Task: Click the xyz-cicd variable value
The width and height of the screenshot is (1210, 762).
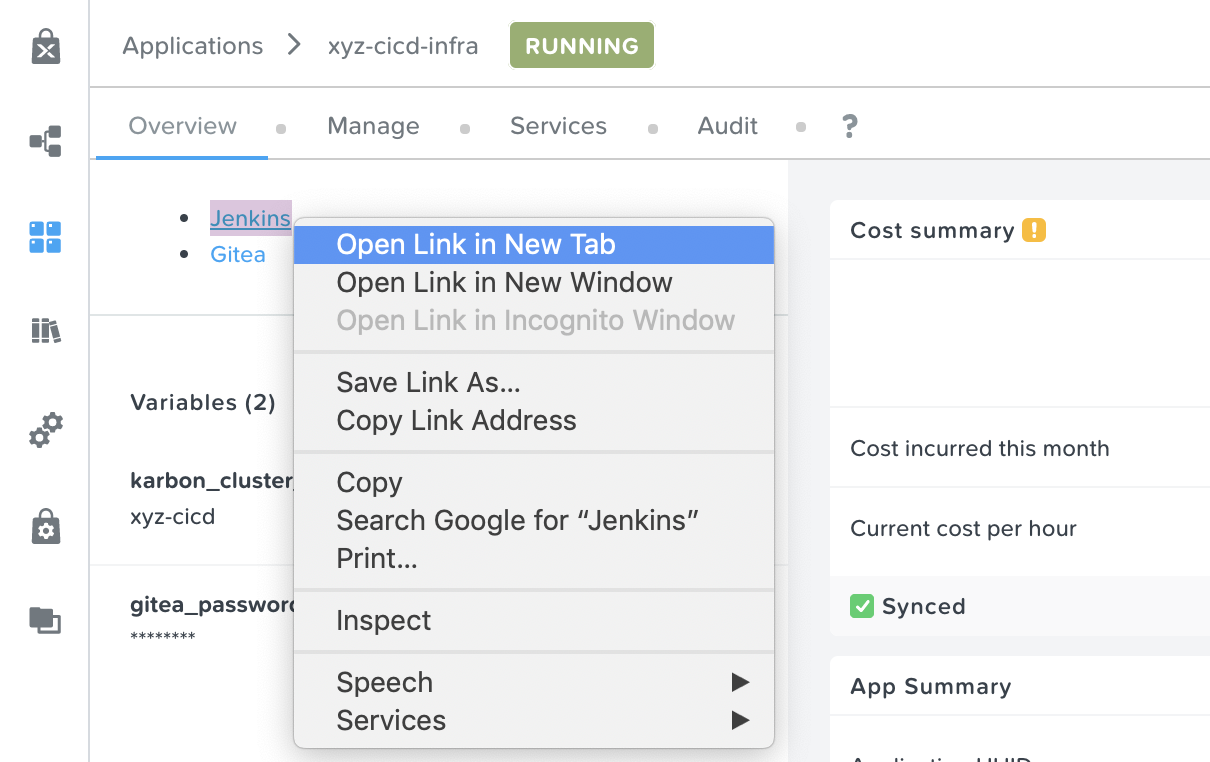Action: 172,518
